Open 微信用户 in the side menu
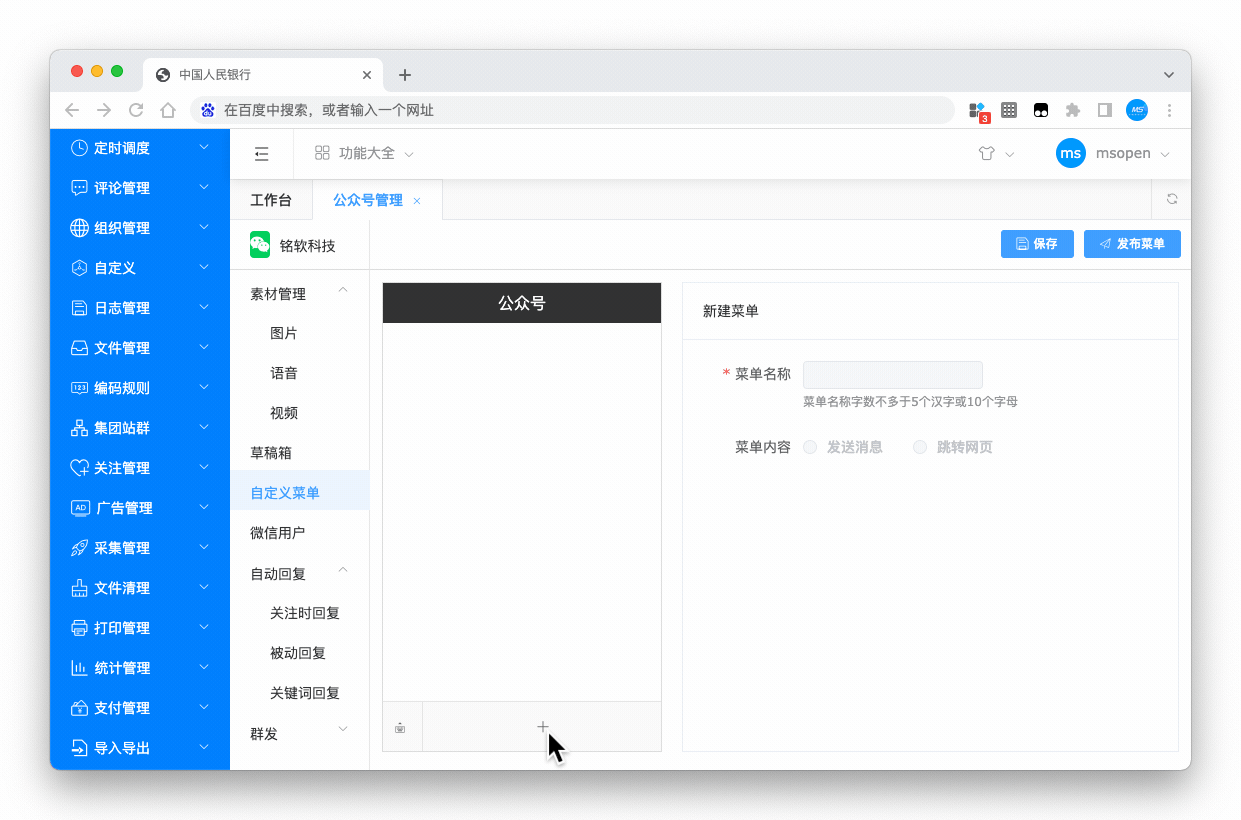 coord(278,533)
